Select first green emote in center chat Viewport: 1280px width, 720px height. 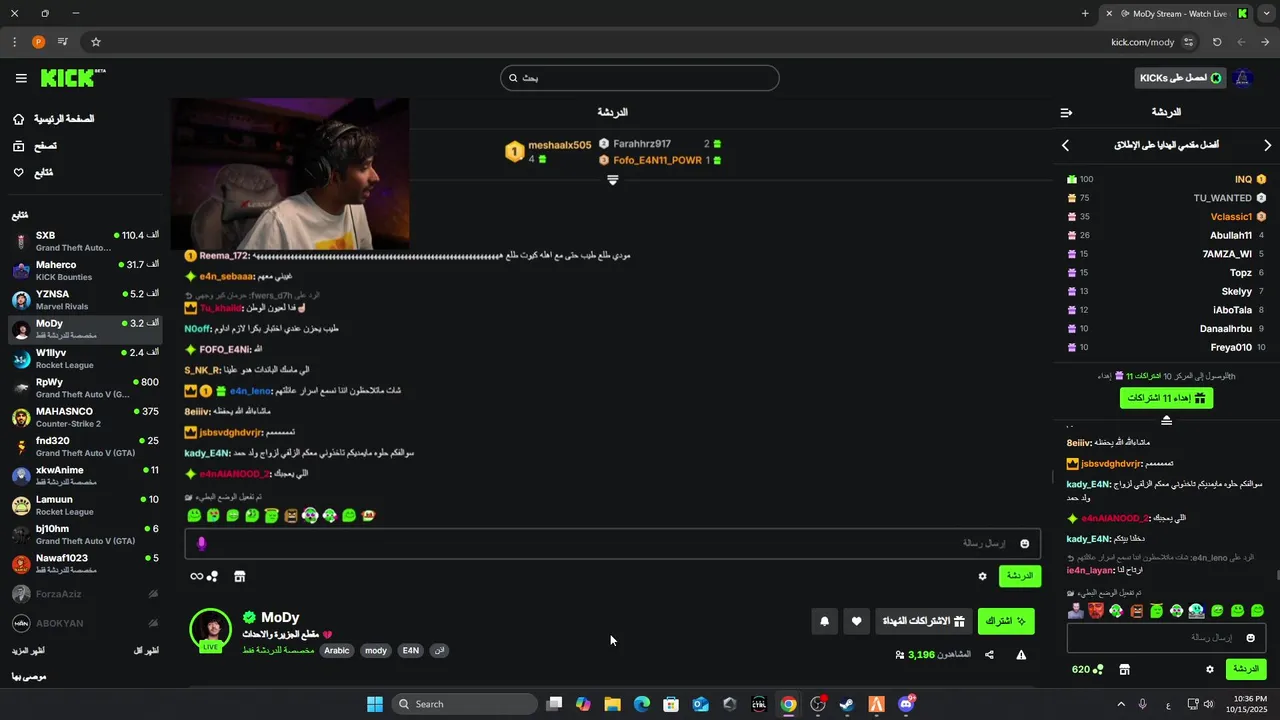tap(194, 516)
